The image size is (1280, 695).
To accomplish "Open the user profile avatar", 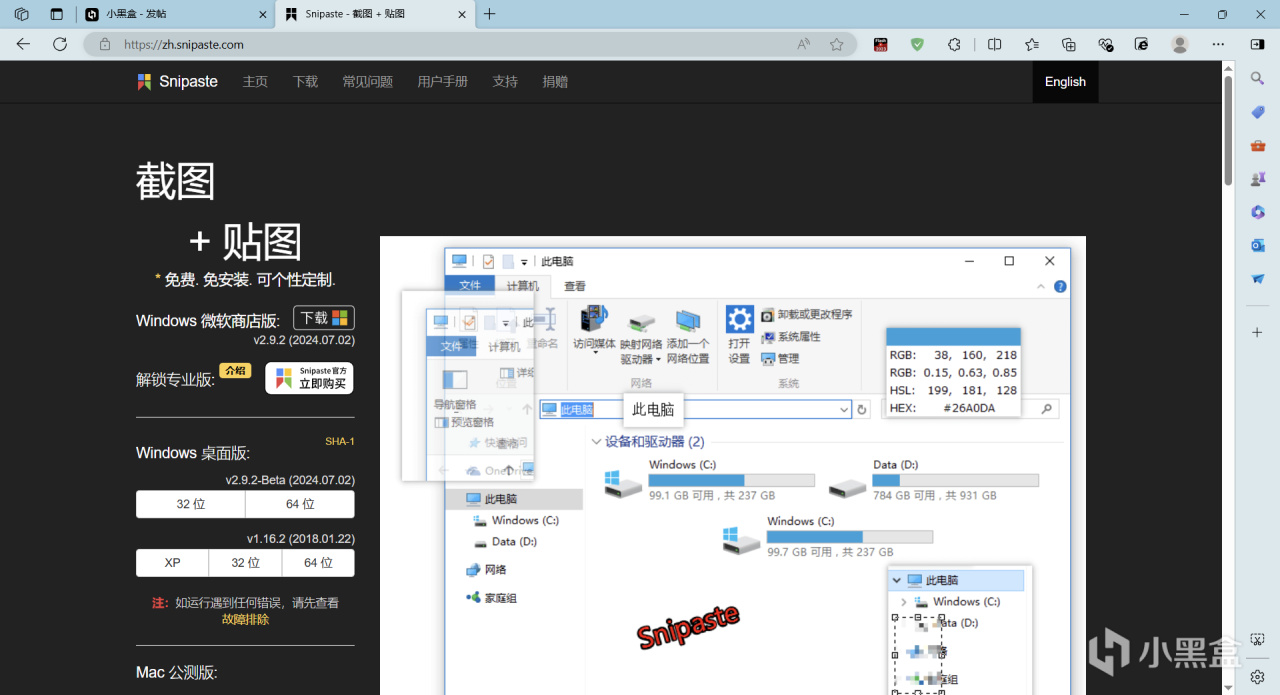I will pos(1180,44).
